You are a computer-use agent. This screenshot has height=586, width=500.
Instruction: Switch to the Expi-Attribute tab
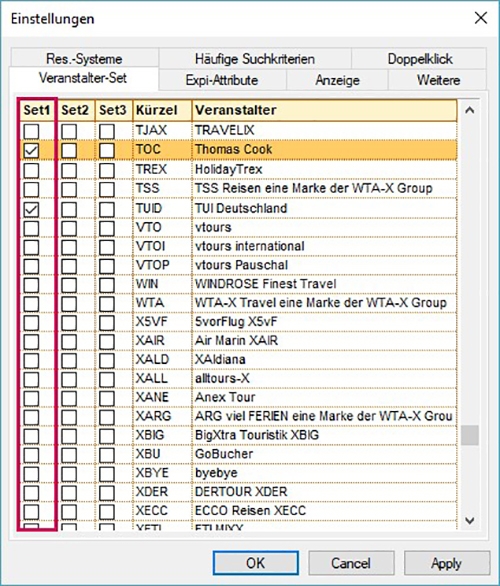(x=222, y=80)
